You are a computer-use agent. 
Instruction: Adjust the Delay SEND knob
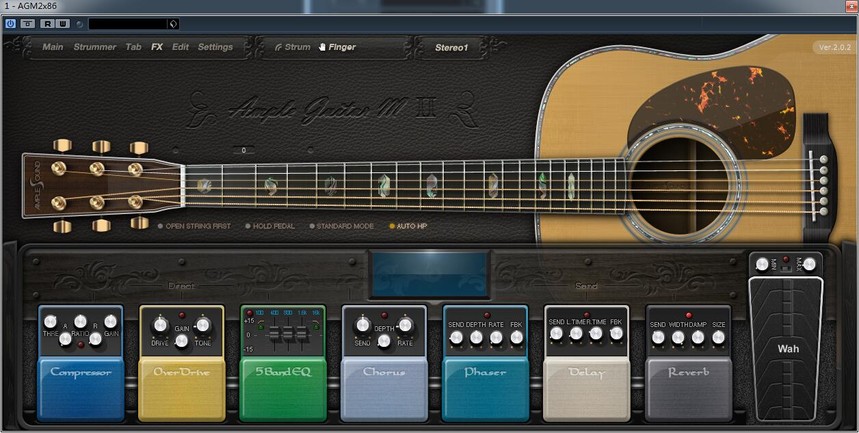(x=556, y=333)
